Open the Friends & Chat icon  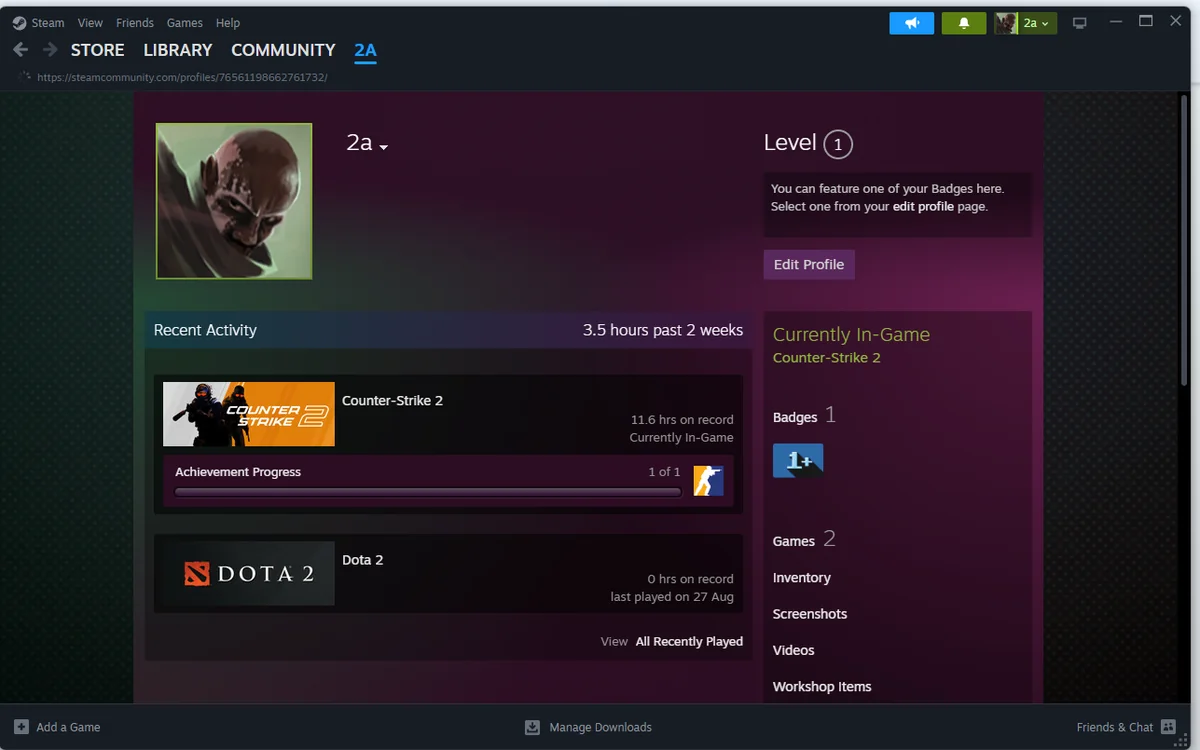coord(1168,727)
